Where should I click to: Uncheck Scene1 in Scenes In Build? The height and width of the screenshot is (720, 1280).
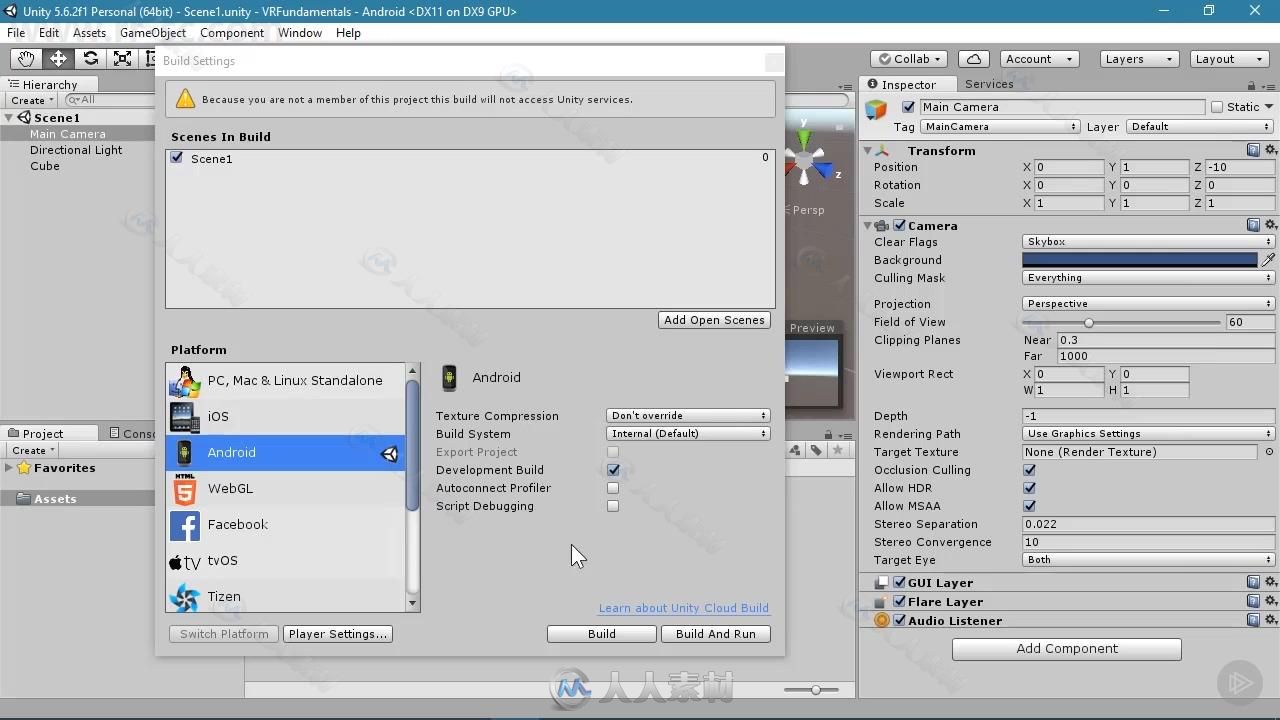(177, 158)
